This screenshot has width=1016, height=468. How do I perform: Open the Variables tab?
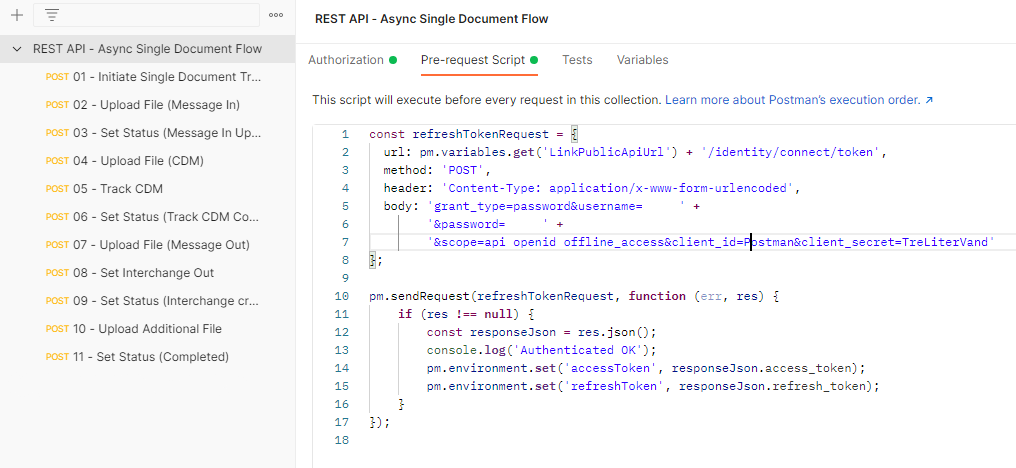[x=642, y=60]
